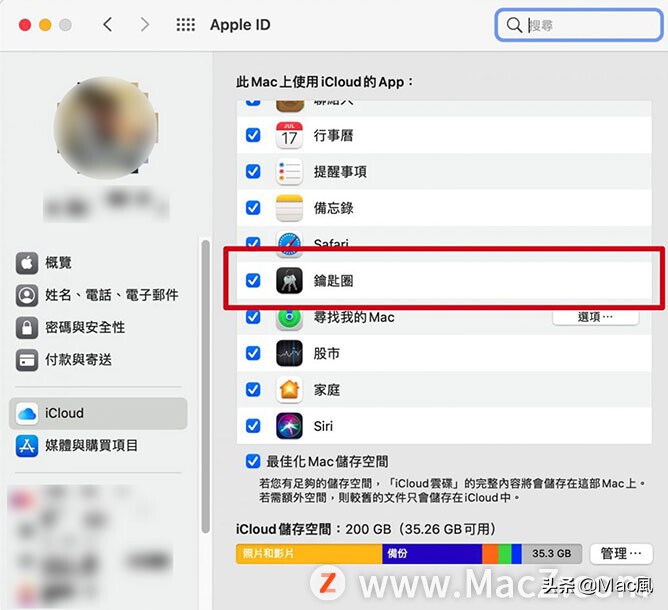
Task: Select the 股市 row label
Action: coord(327,354)
